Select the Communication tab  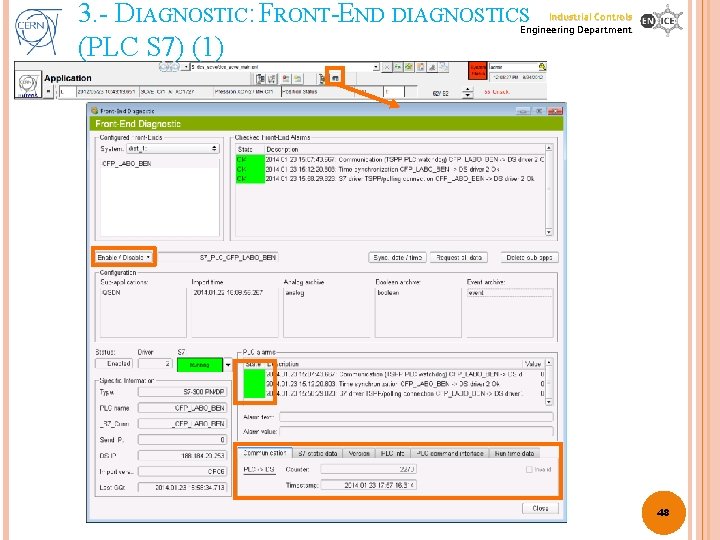click(x=264, y=453)
